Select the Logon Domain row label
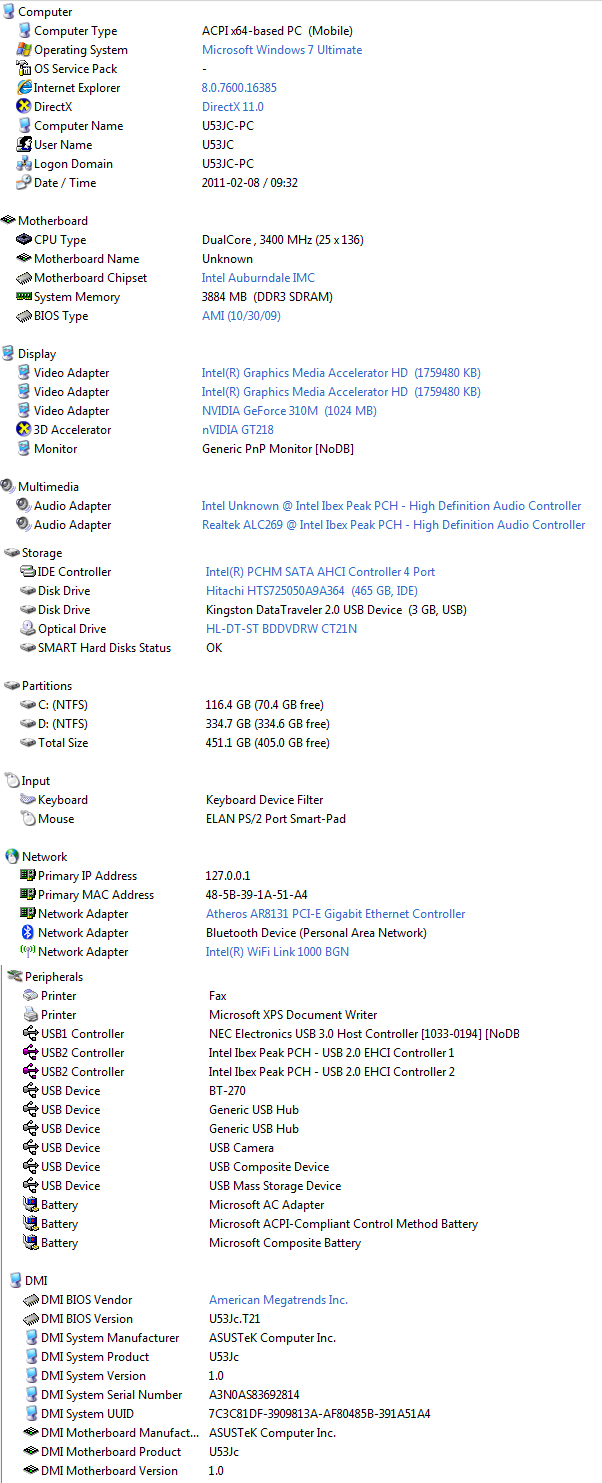This screenshot has width=602, height=1483. [73, 164]
